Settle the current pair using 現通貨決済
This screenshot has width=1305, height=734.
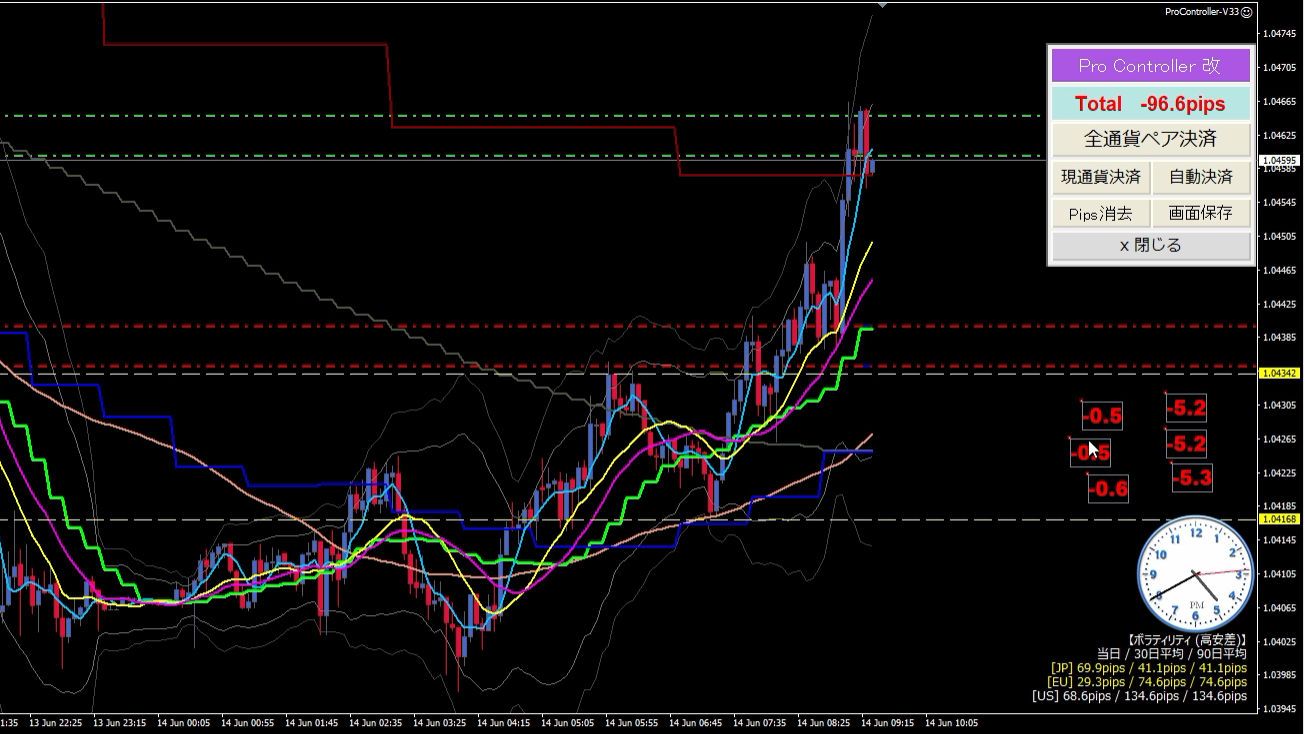click(1101, 177)
